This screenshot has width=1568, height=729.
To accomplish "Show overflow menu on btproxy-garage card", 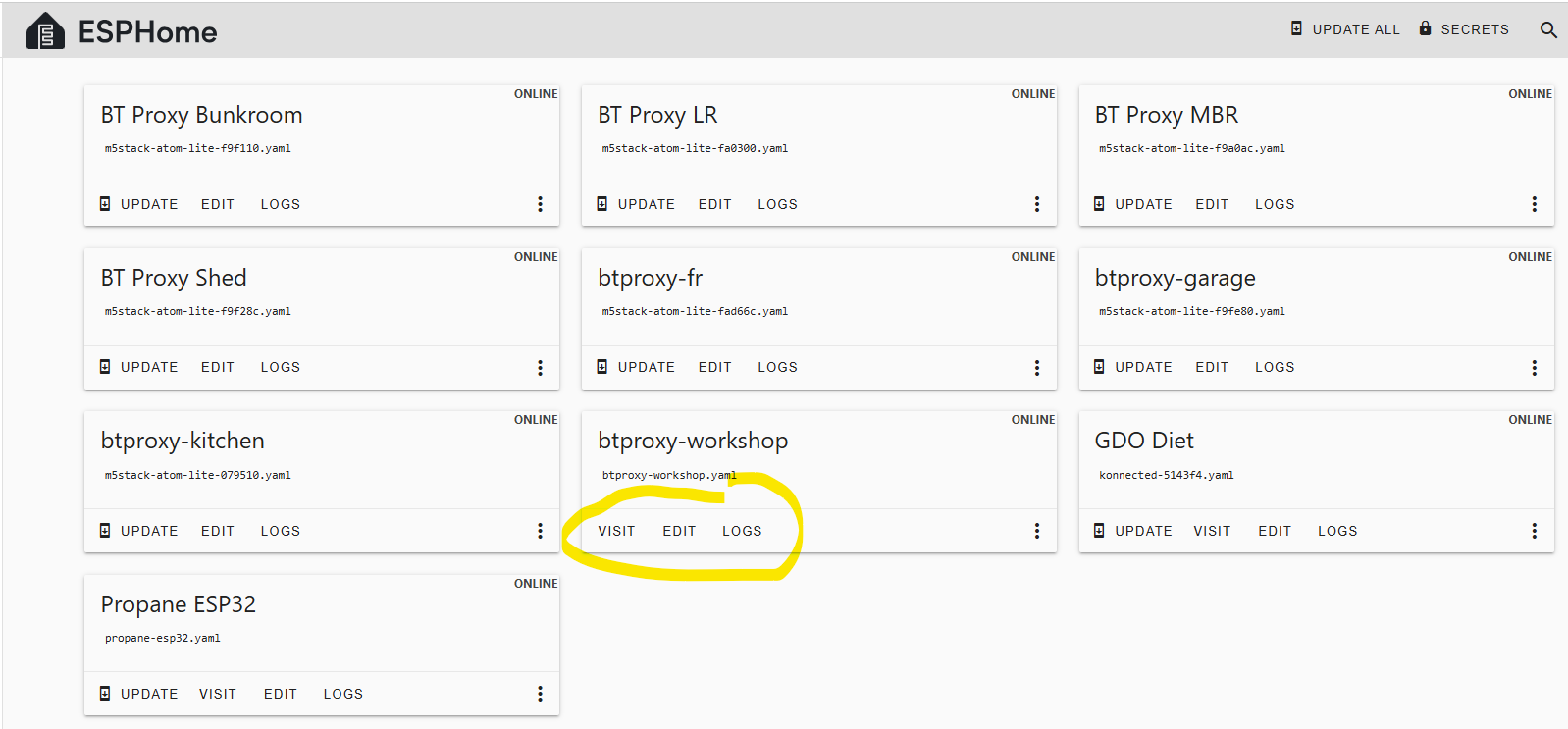I will [x=1534, y=368].
